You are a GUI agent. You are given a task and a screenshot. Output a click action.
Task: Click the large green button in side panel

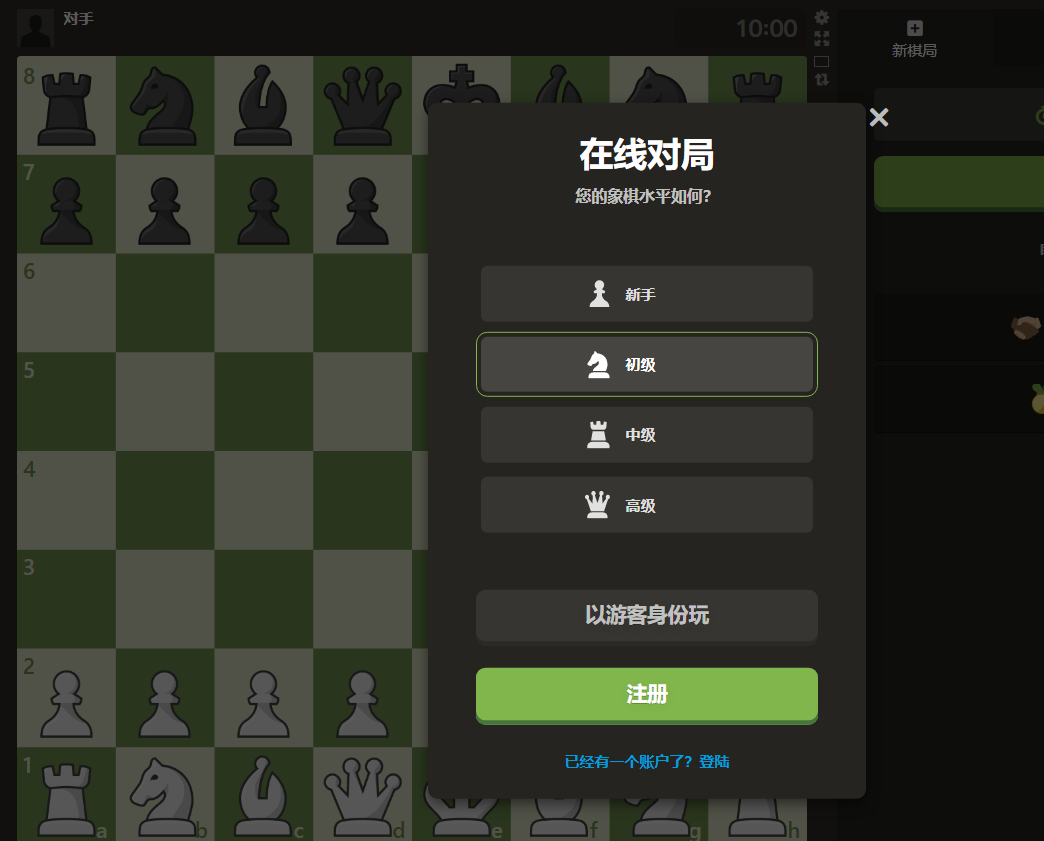[x=959, y=184]
